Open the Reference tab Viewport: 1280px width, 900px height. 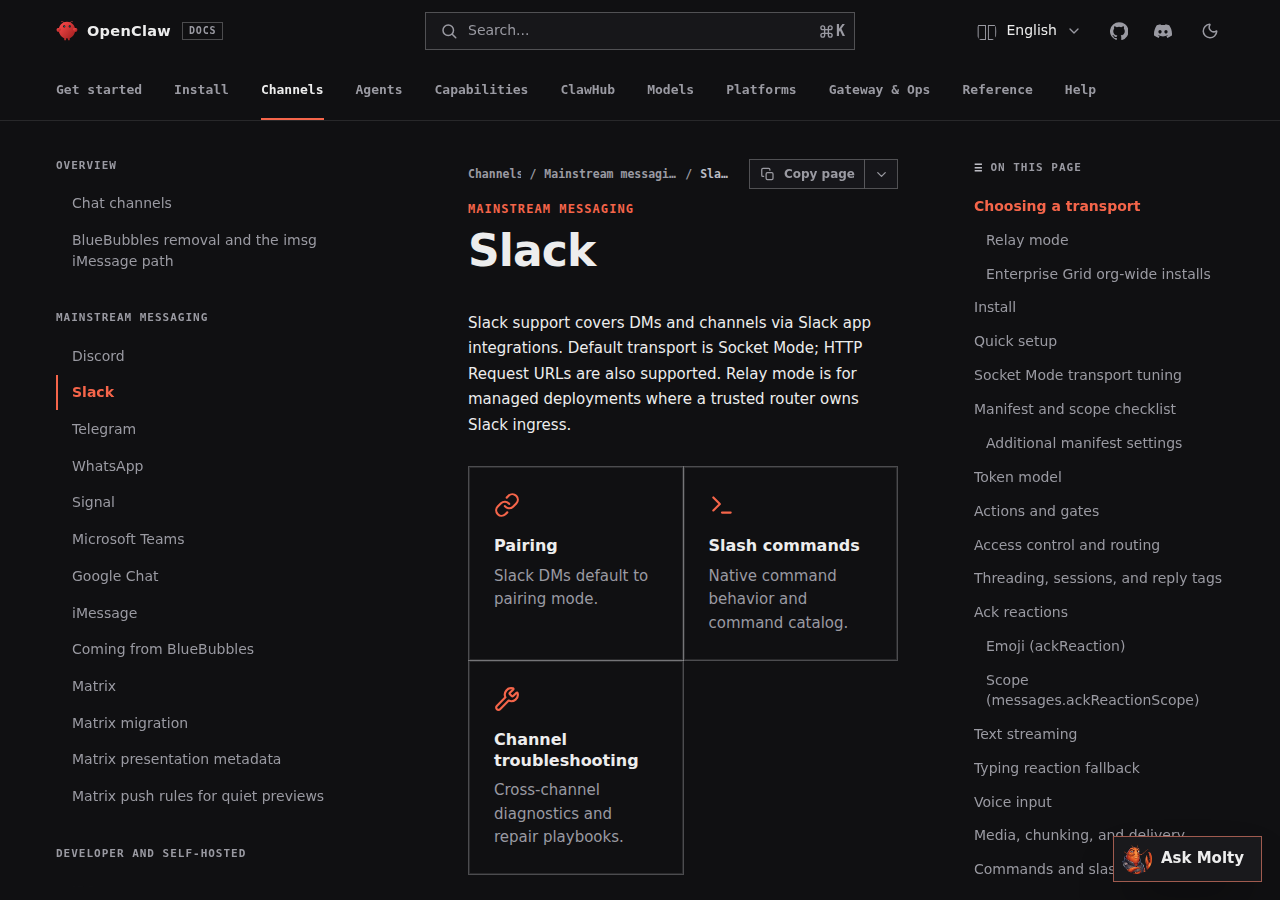997,90
